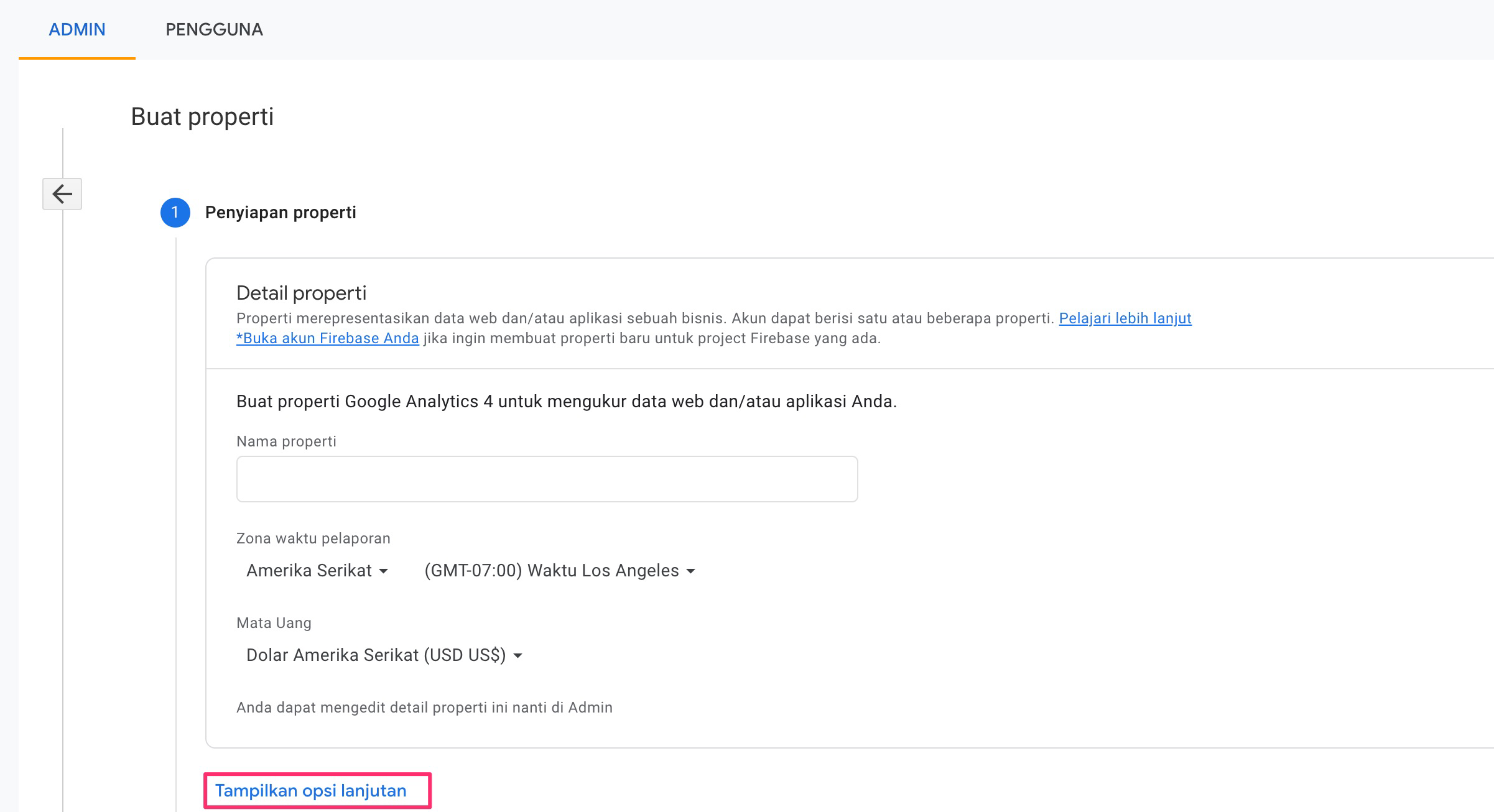Open the Buka akun Firebase Anda link
This screenshot has width=1494, height=812.
328,338
